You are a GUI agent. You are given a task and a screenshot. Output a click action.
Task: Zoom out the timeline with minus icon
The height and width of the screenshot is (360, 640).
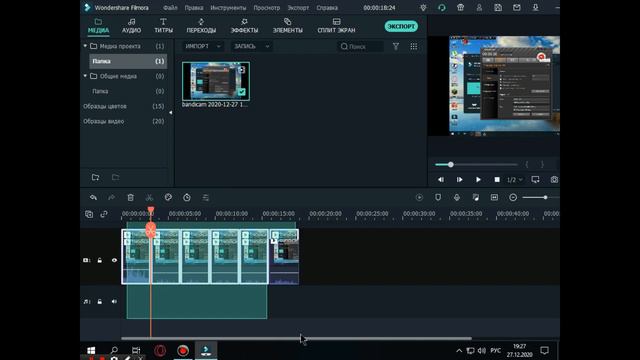[x=513, y=198]
